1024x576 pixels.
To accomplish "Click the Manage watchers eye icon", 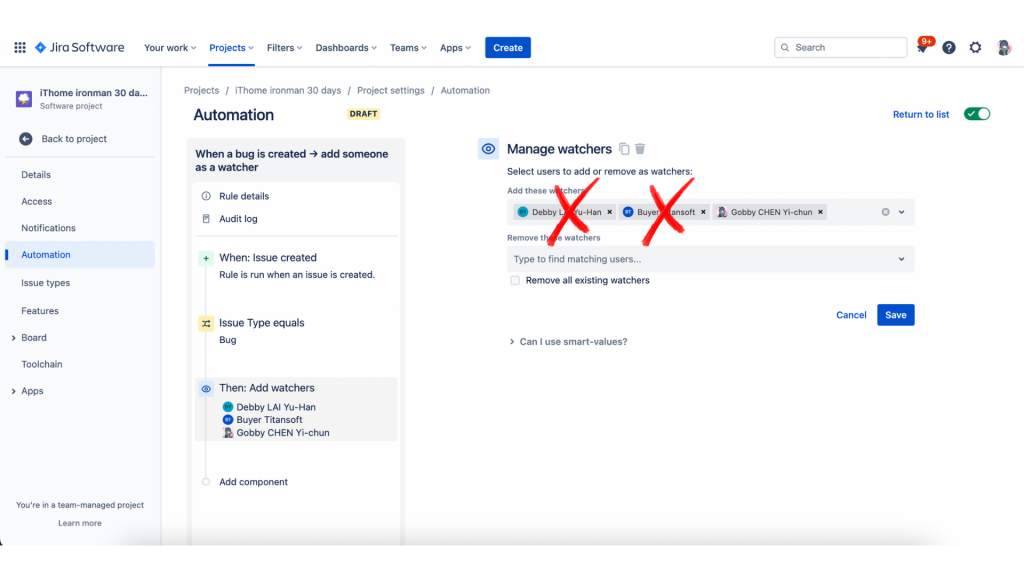I will (488, 149).
